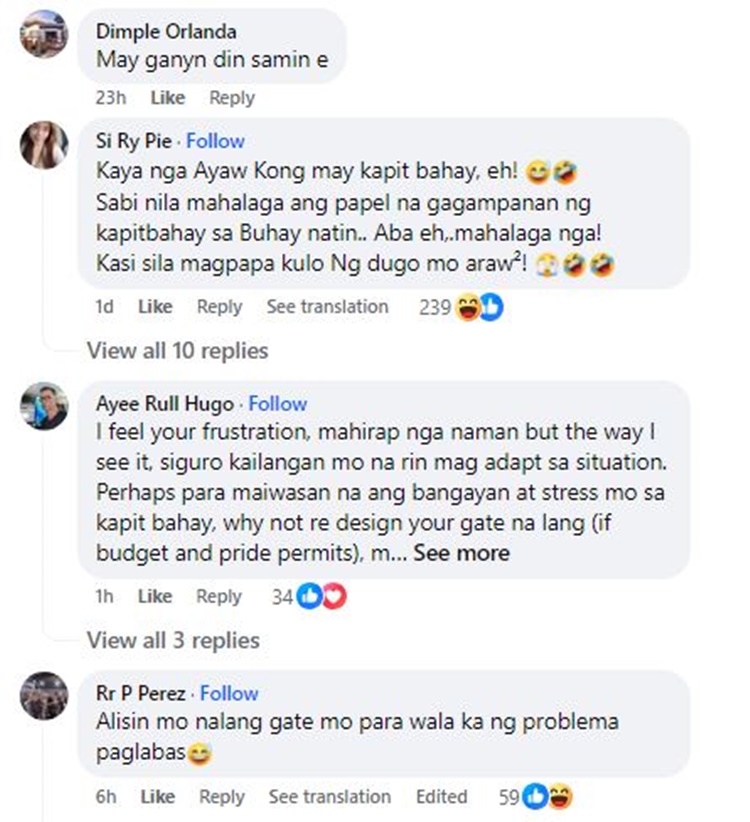750x822 pixels.
Task: Expand View all 3 replies
Action: point(173,640)
